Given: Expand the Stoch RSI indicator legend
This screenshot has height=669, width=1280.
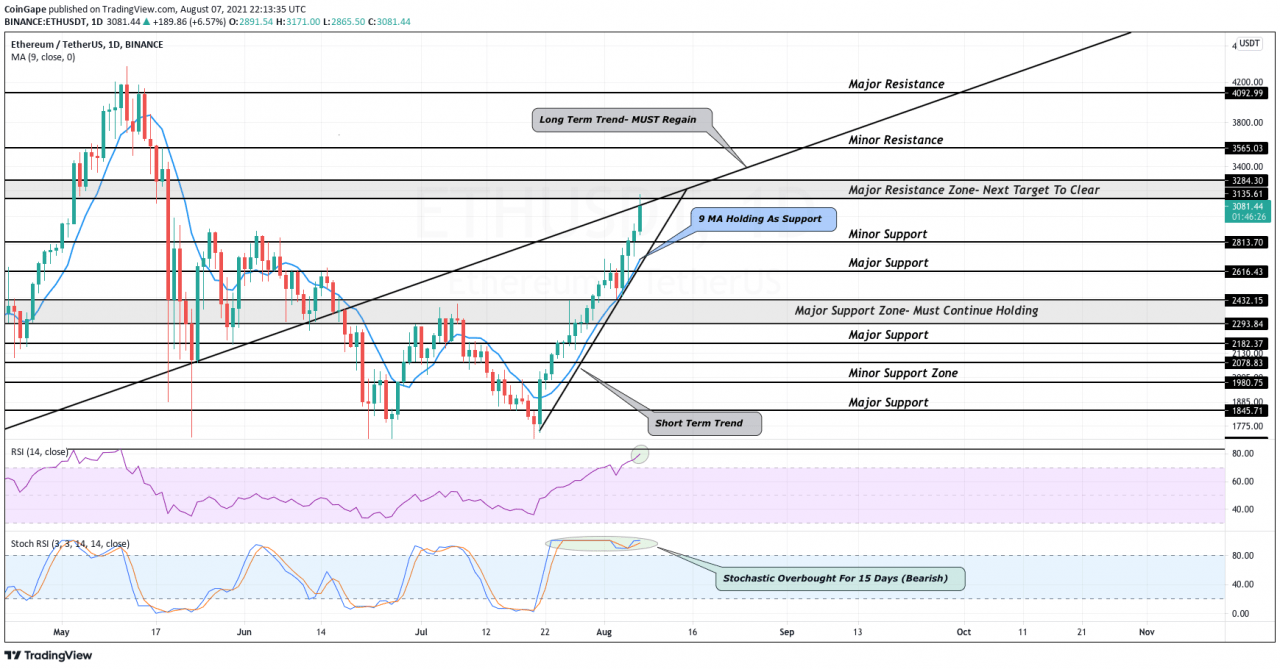Looking at the screenshot, I should tap(70, 544).
